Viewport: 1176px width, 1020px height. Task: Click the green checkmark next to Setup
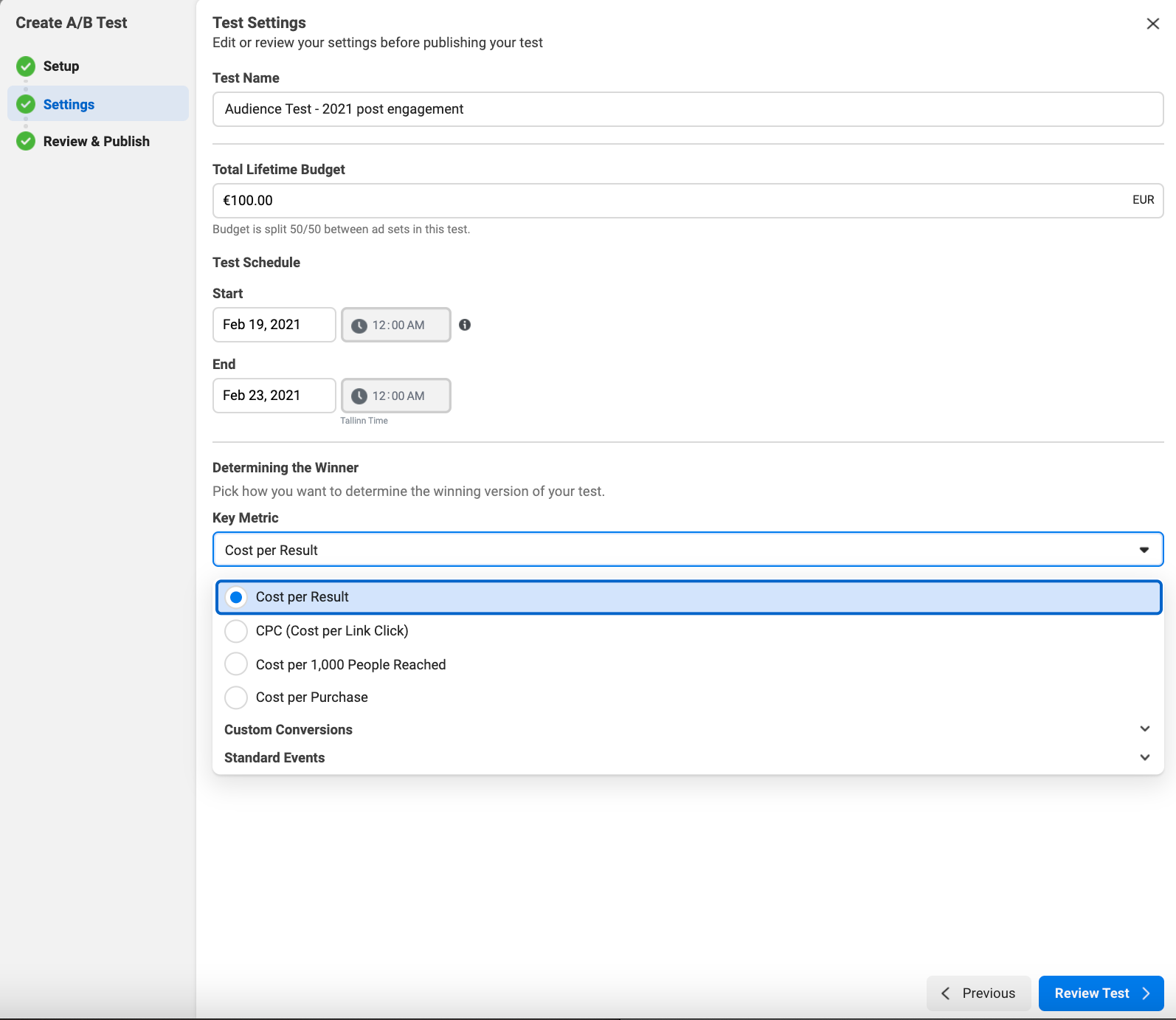(26, 66)
